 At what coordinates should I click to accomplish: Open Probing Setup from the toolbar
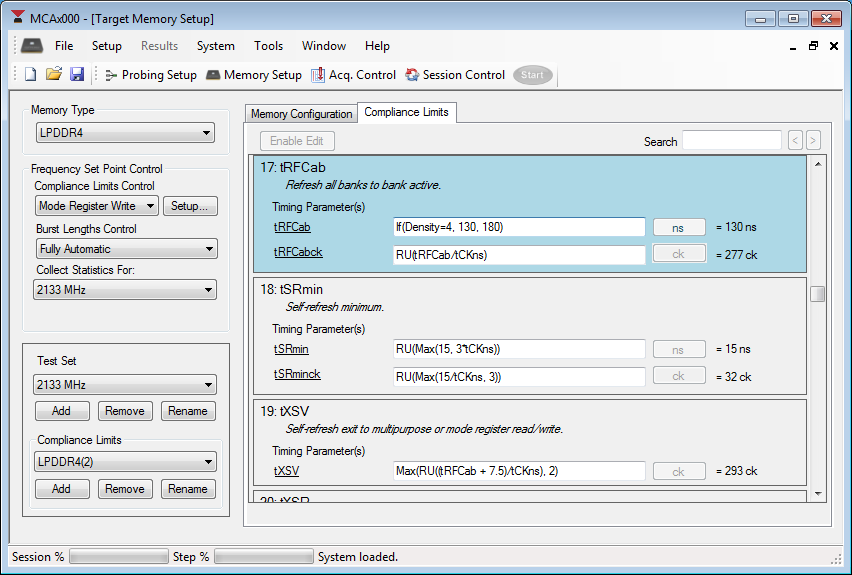pyautogui.click(x=150, y=75)
